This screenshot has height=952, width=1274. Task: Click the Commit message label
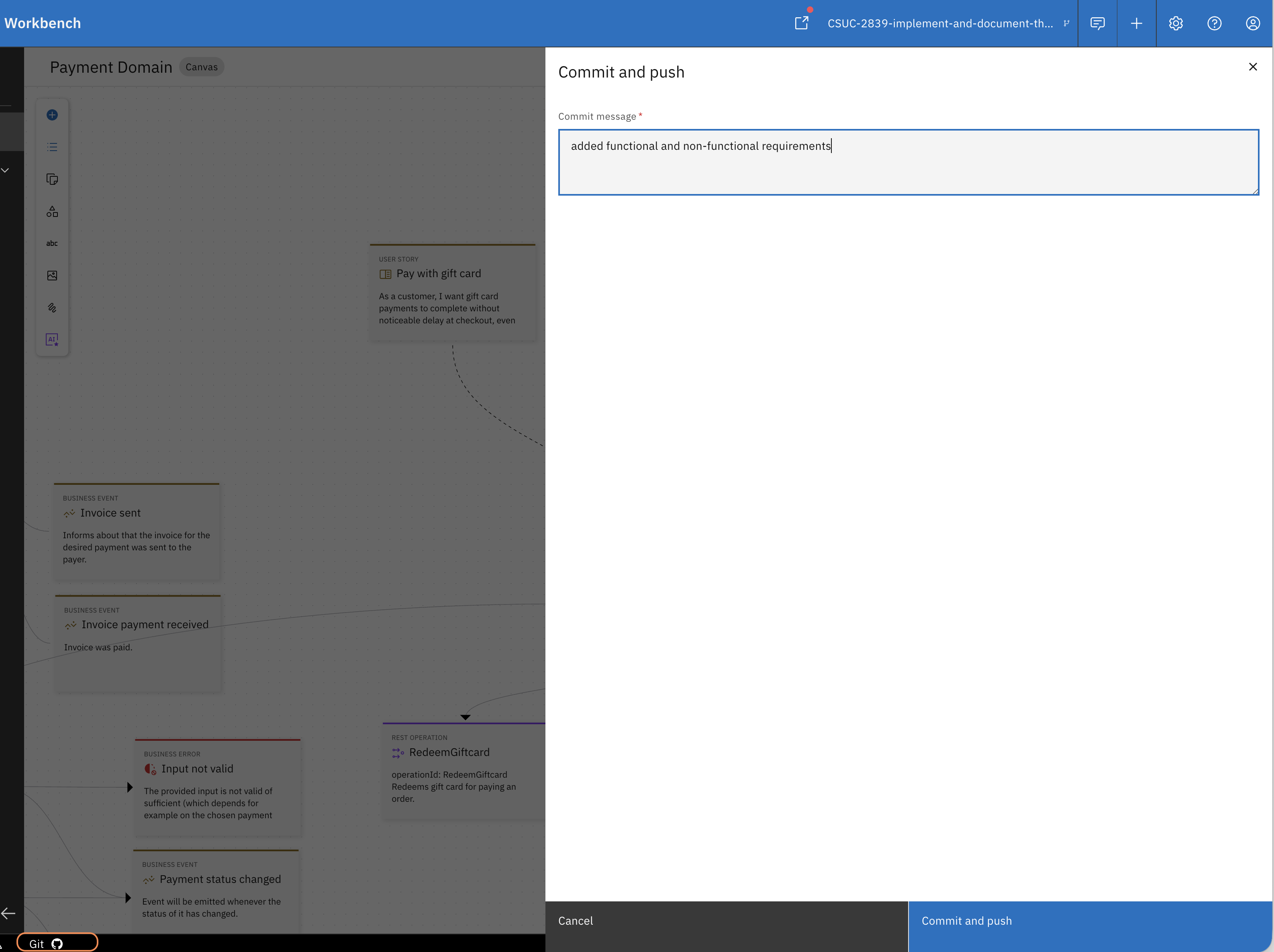(x=597, y=116)
